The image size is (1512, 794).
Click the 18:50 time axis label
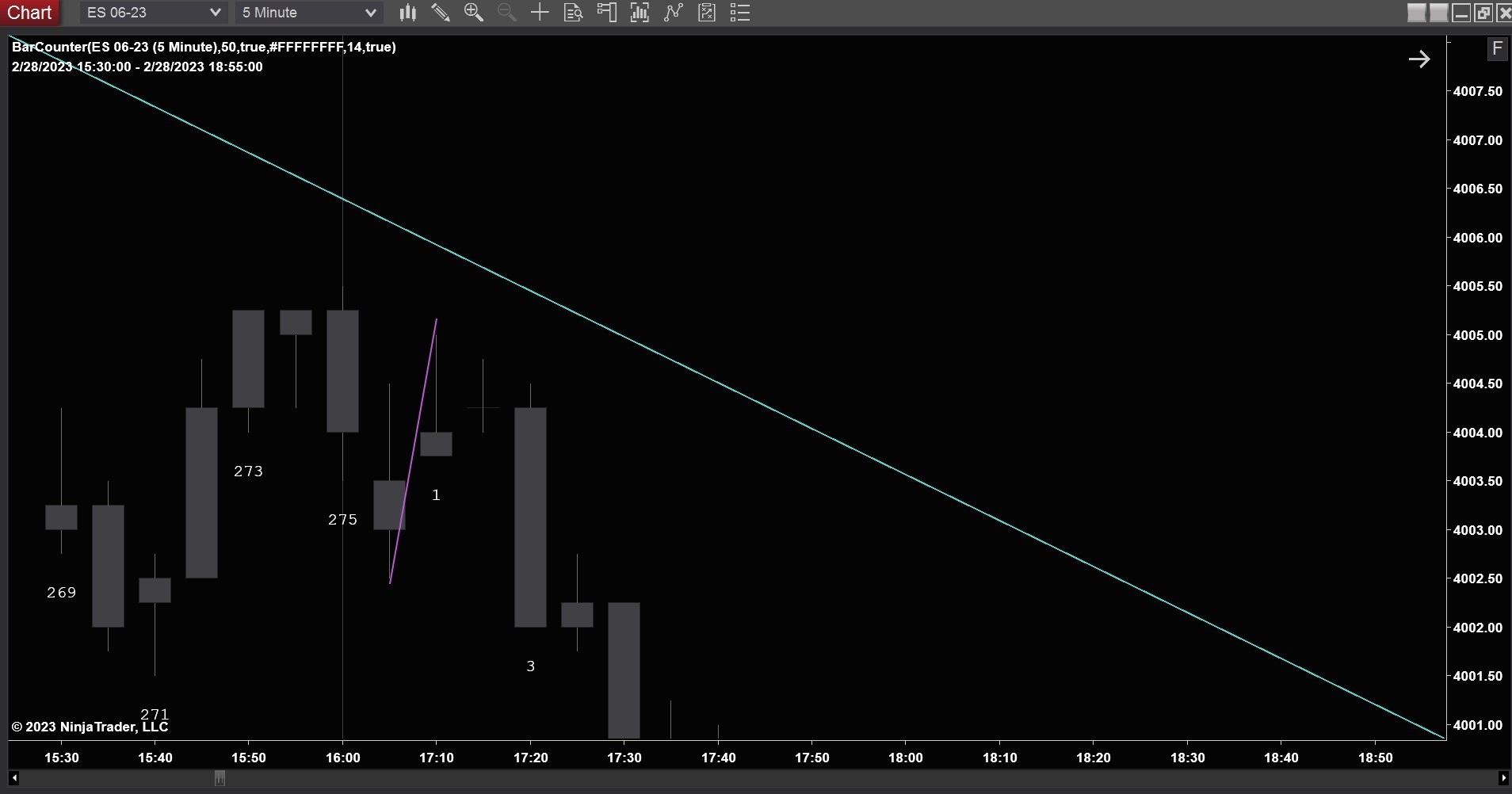click(x=1376, y=758)
